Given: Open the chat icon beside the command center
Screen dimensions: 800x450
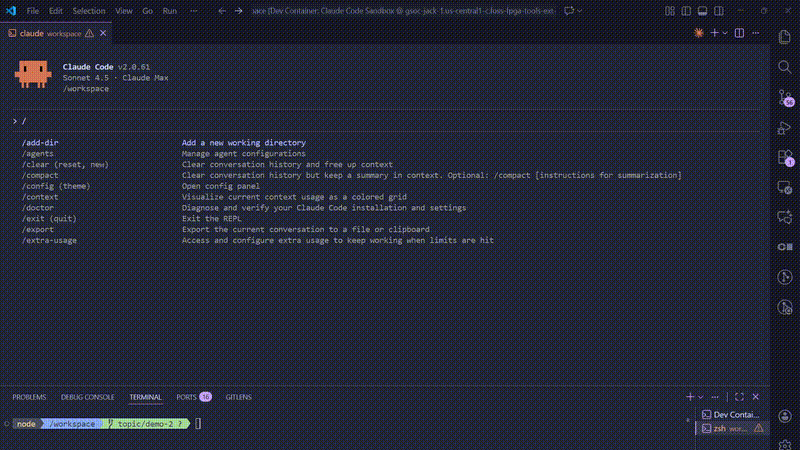Looking at the screenshot, I should tap(569, 11).
